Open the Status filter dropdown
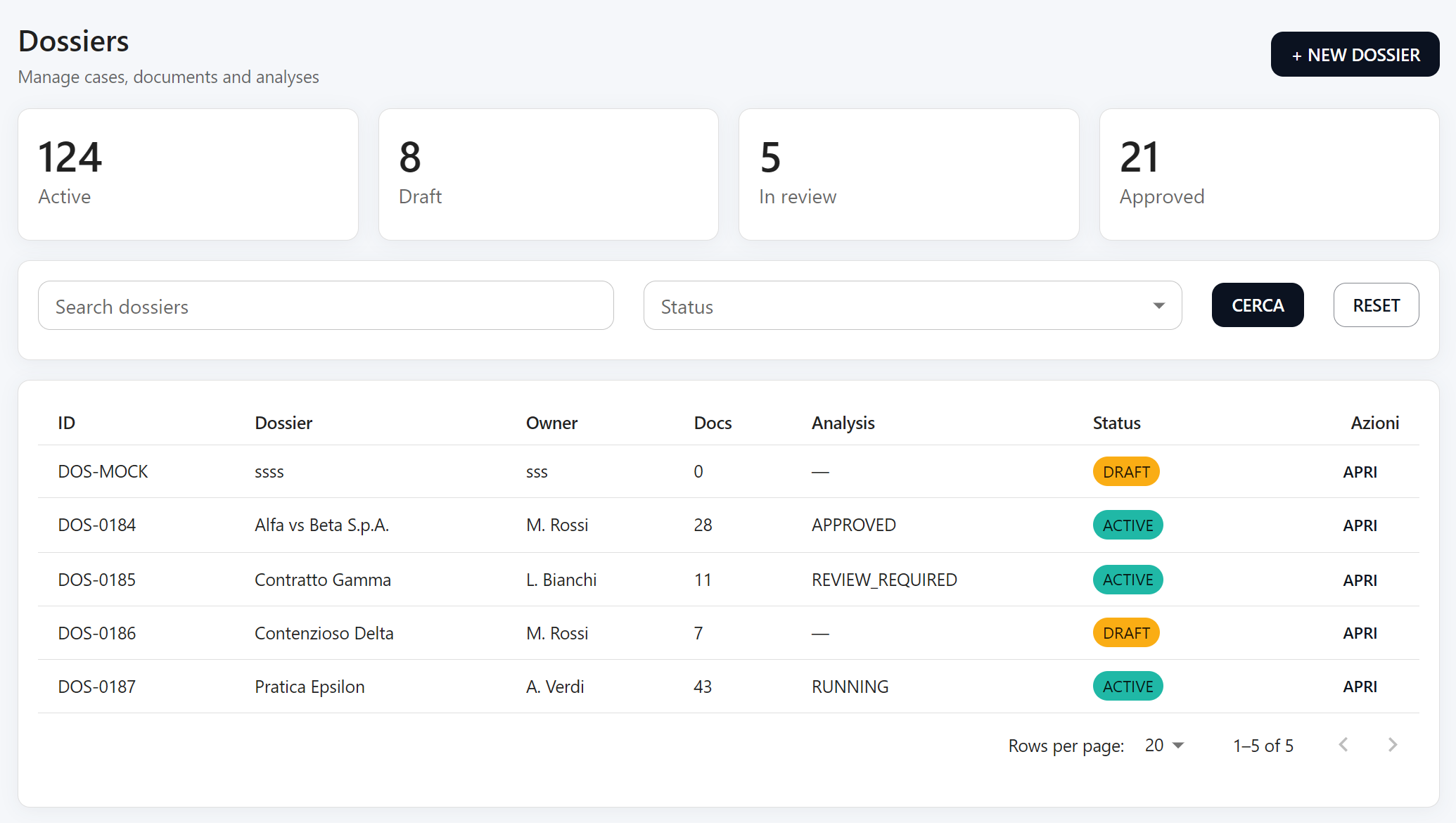 click(912, 306)
